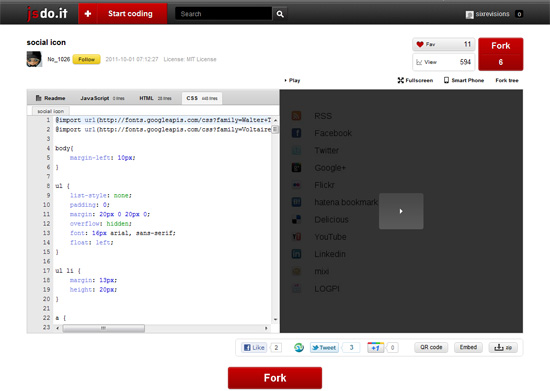The image size is (550, 391).
Task: Open Start coding
Action: click(130, 14)
